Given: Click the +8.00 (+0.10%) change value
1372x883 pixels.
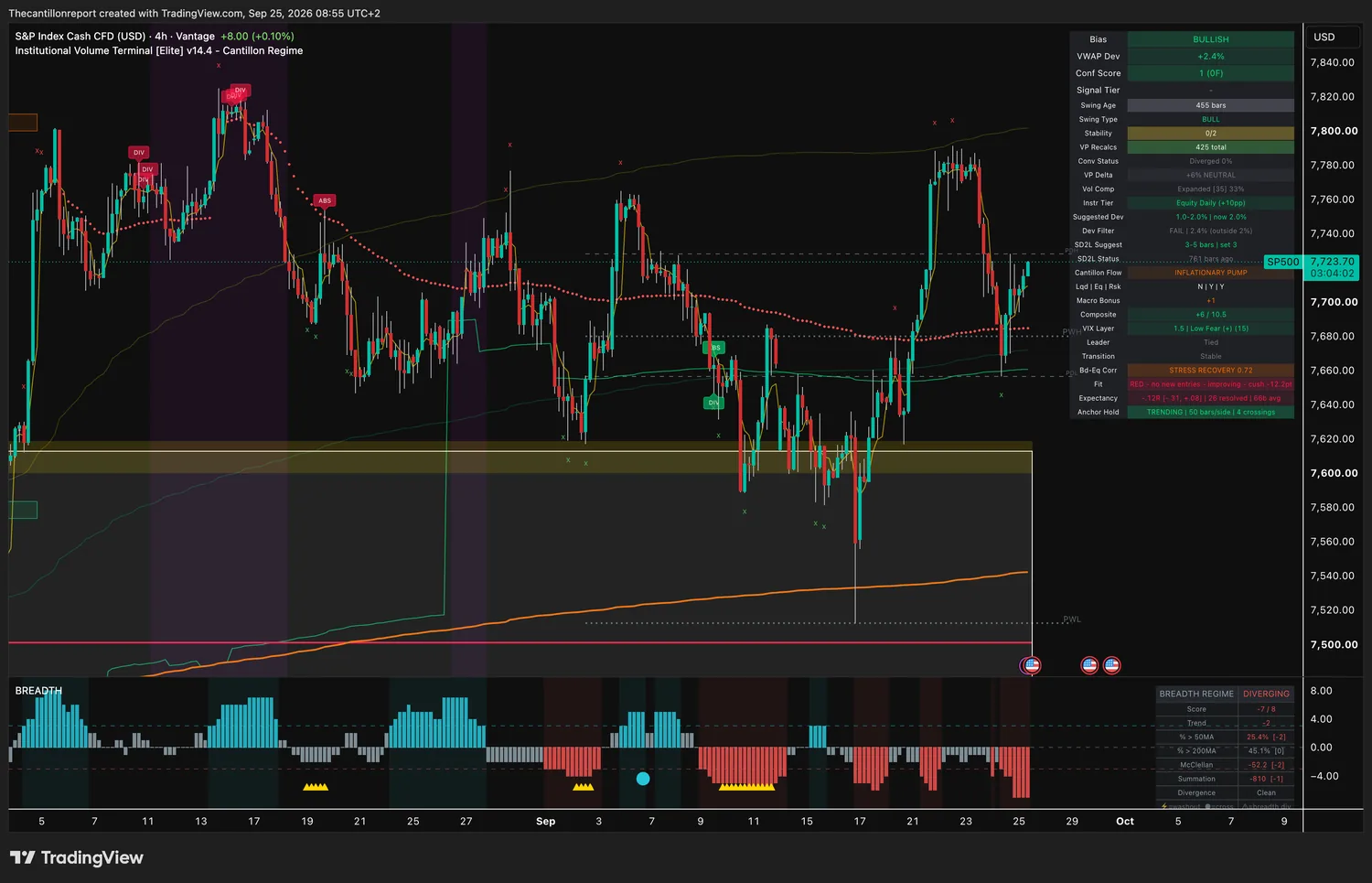Looking at the screenshot, I should 257,37.
